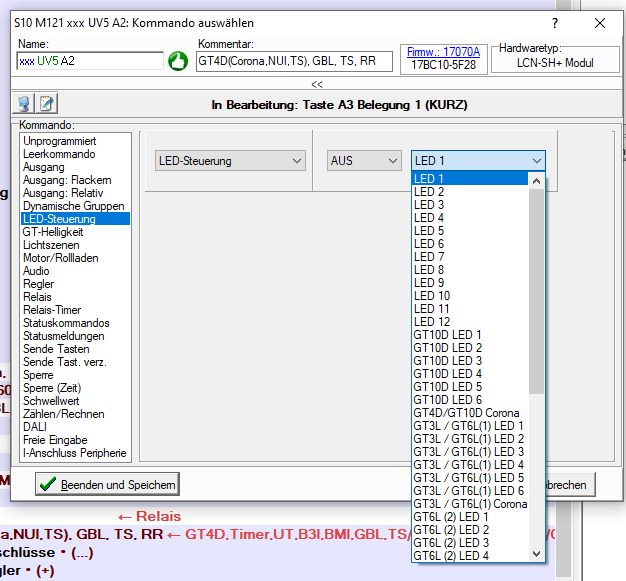Click the LED list scrollbar down arrow
Image resolution: width=626 pixels, height=581 pixels.
pyautogui.click(x=537, y=553)
